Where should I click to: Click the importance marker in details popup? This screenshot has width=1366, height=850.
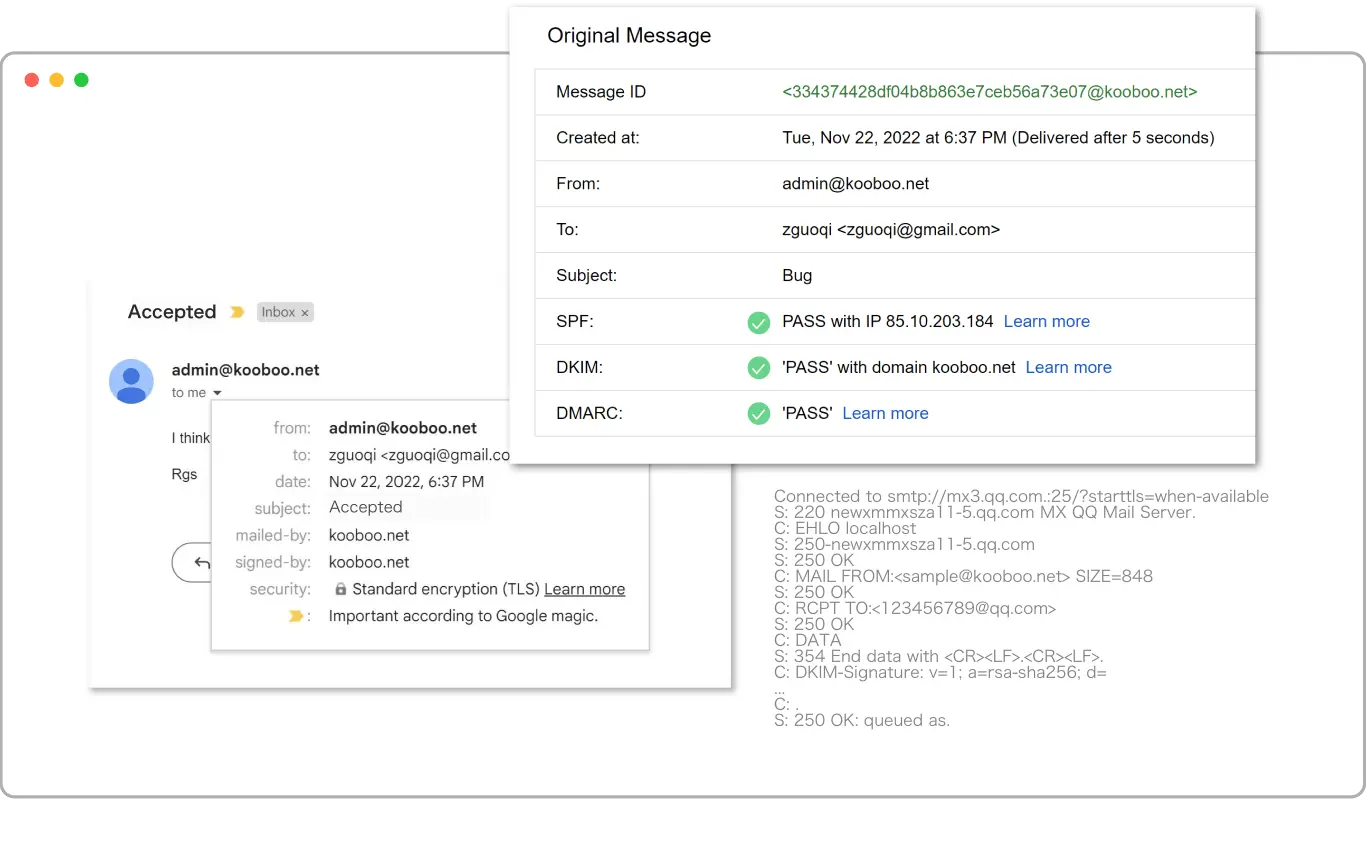tap(296, 616)
